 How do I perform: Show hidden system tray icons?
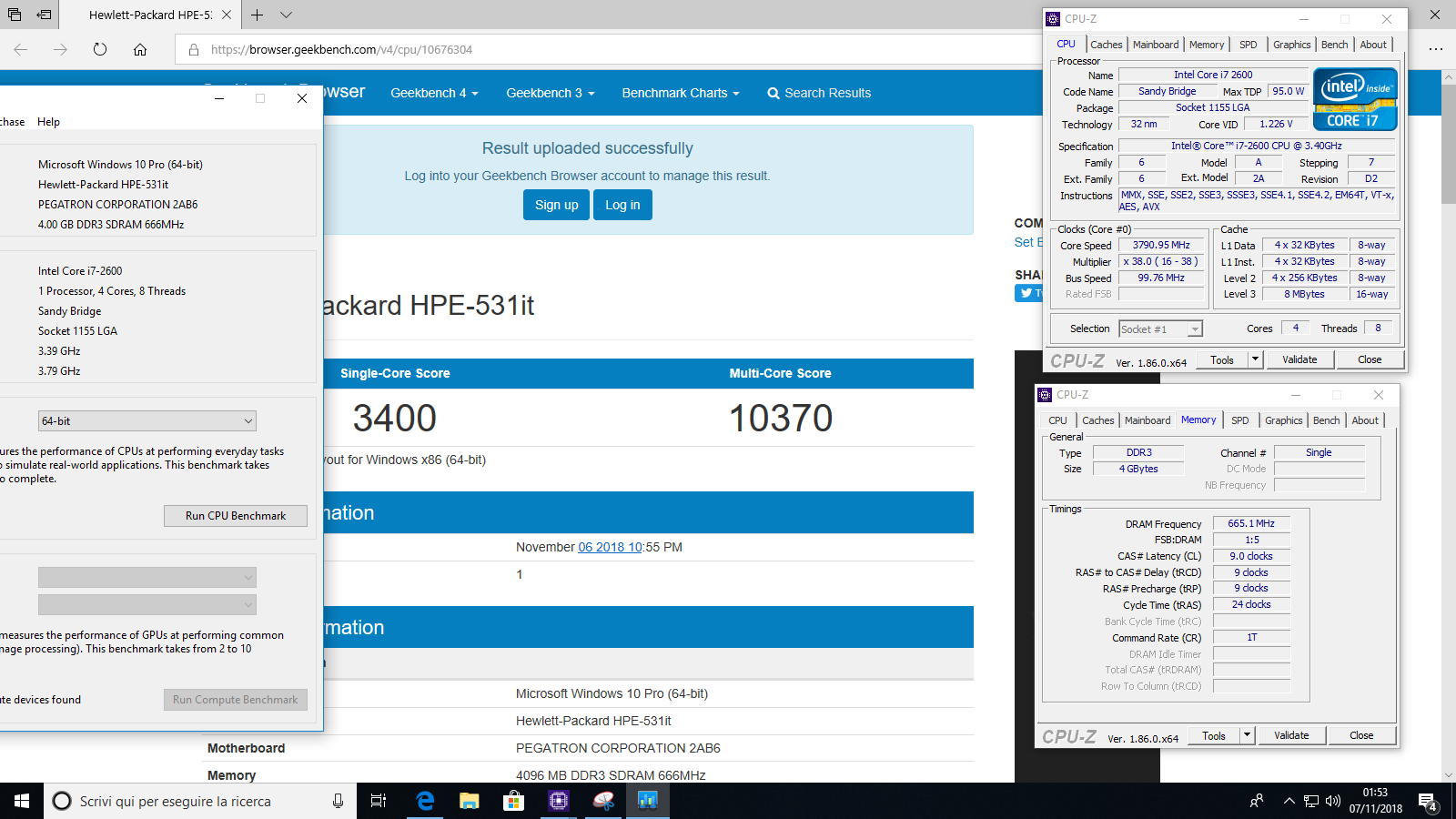tap(1289, 801)
